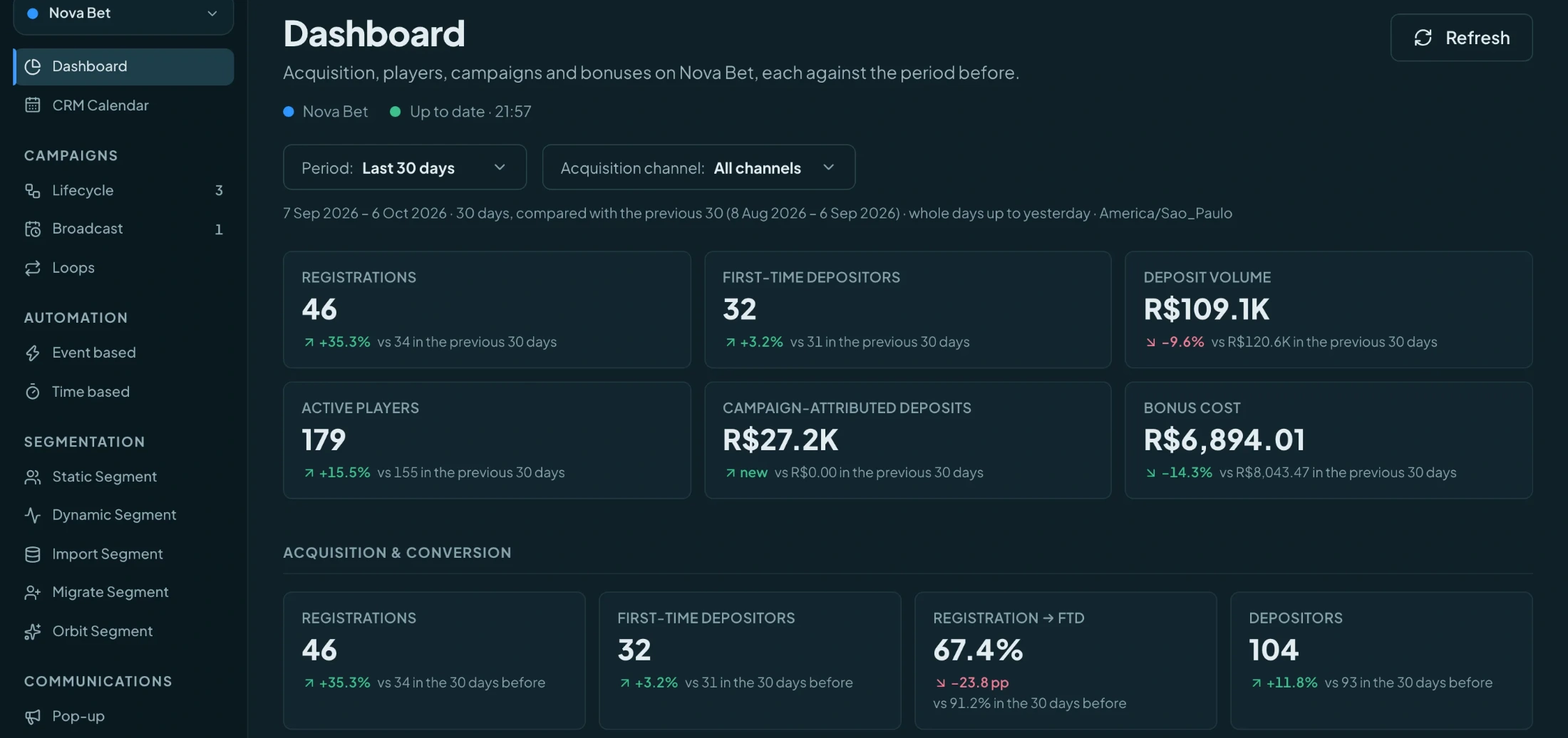This screenshot has height=738, width=1568.
Task: Open the Nova Bet brand selector chevron
Action: pyautogui.click(x=212, y=13)
